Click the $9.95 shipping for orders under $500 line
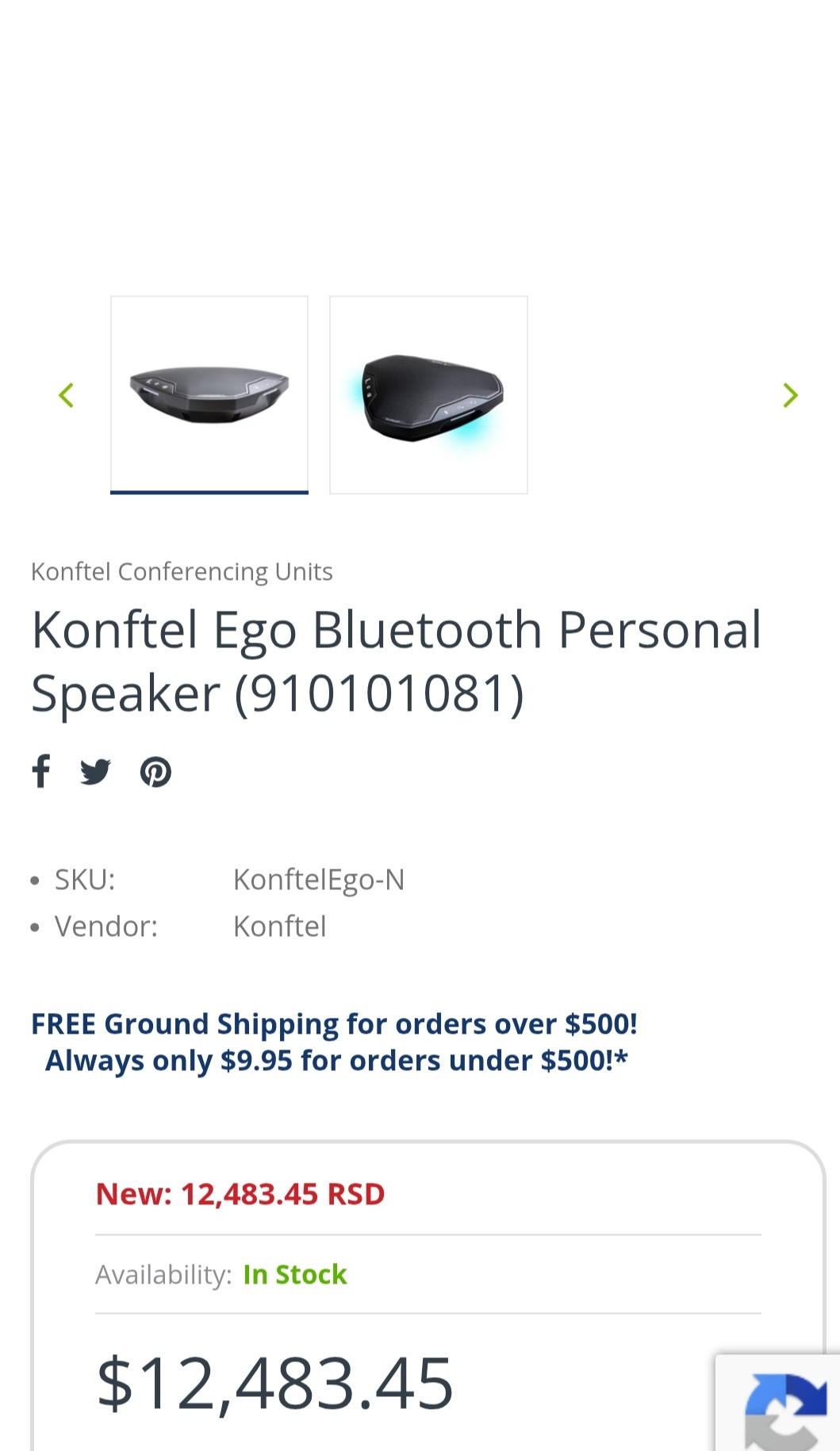This screenshot has width=840, height=1451. coord(336,1061)
